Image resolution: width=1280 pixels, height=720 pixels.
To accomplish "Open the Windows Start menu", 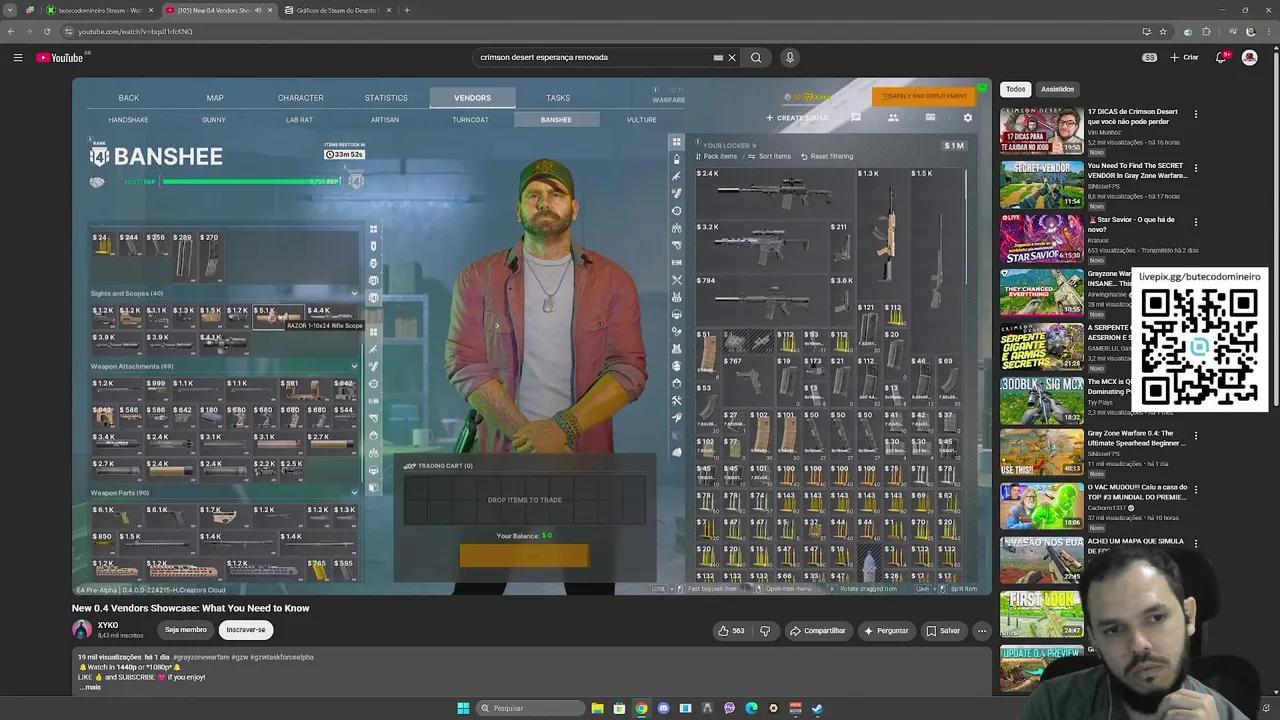I will click(x=463, y=708).
